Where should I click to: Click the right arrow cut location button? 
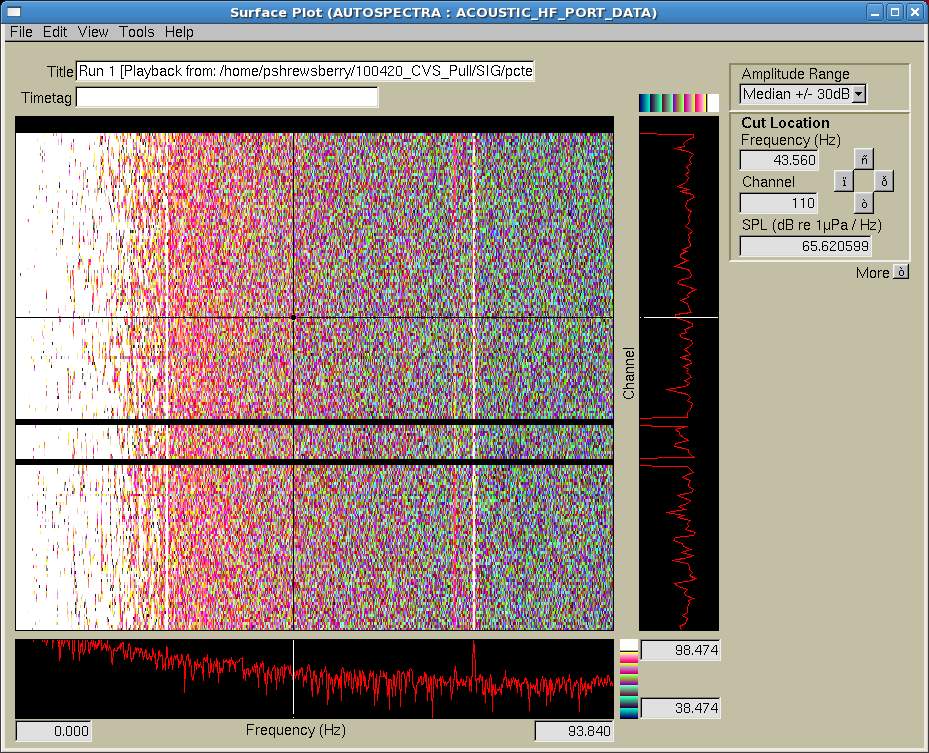(884, 181)
